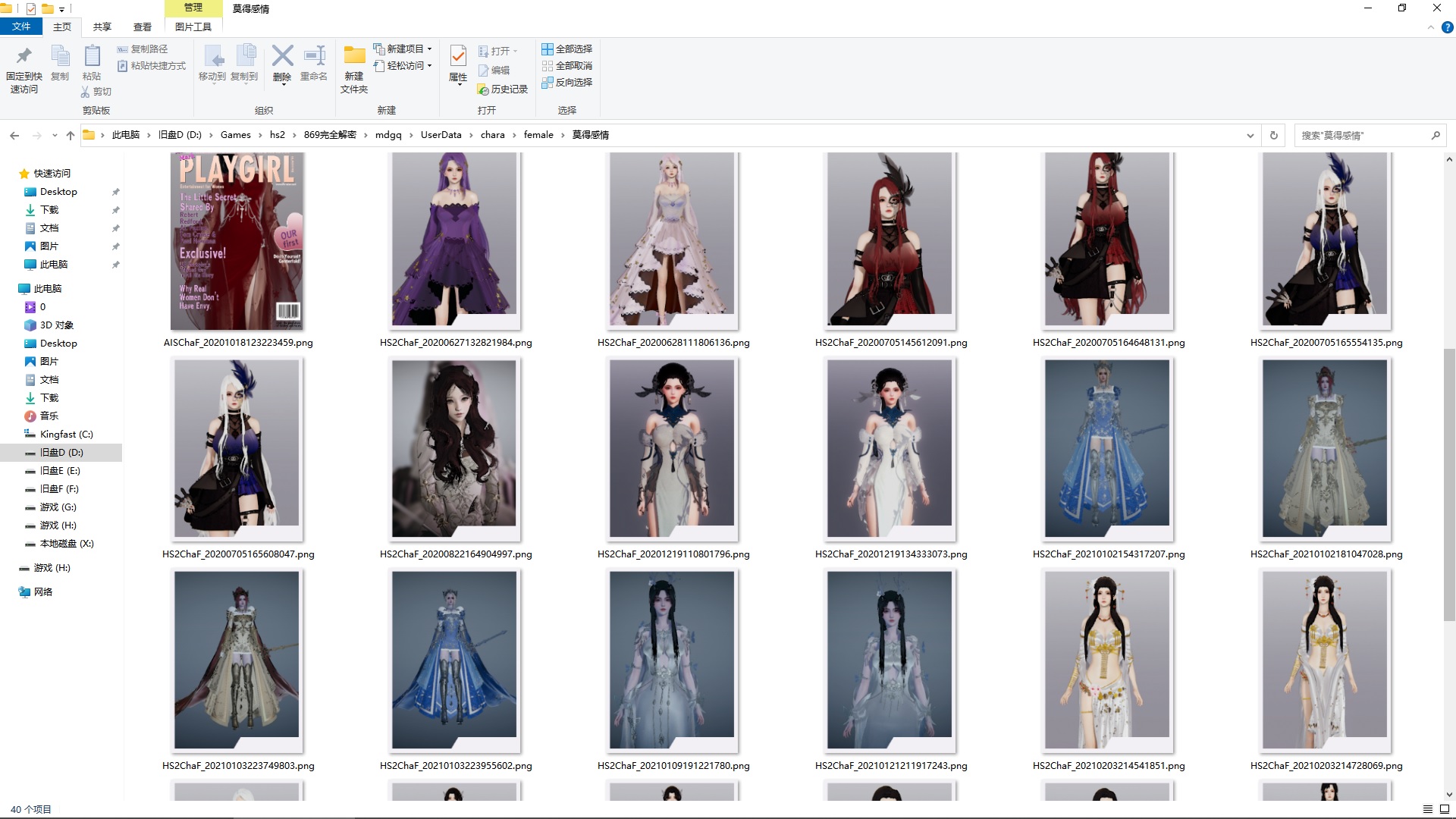
Task: Create a new folder with 新建文件夹 icon
Action: pos(354,55)
